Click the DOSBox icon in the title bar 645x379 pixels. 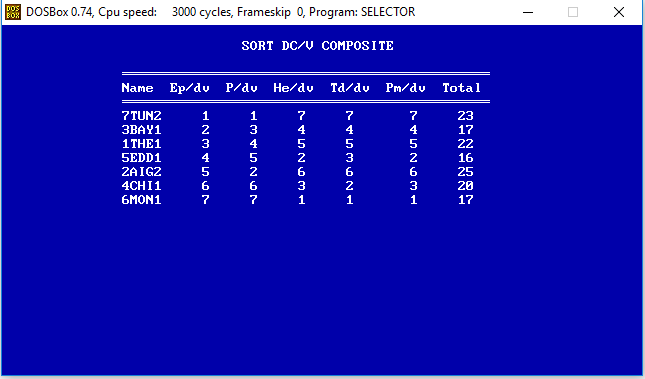click(13, 12)
